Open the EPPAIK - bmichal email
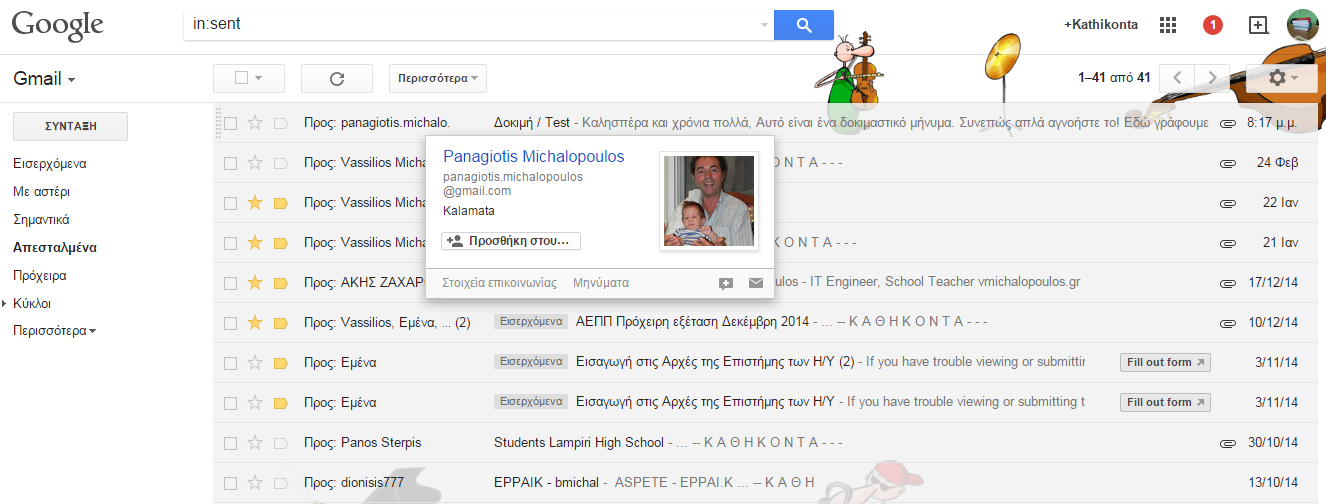The height and width of the screenshot is (504, 1326). [546, 483]
